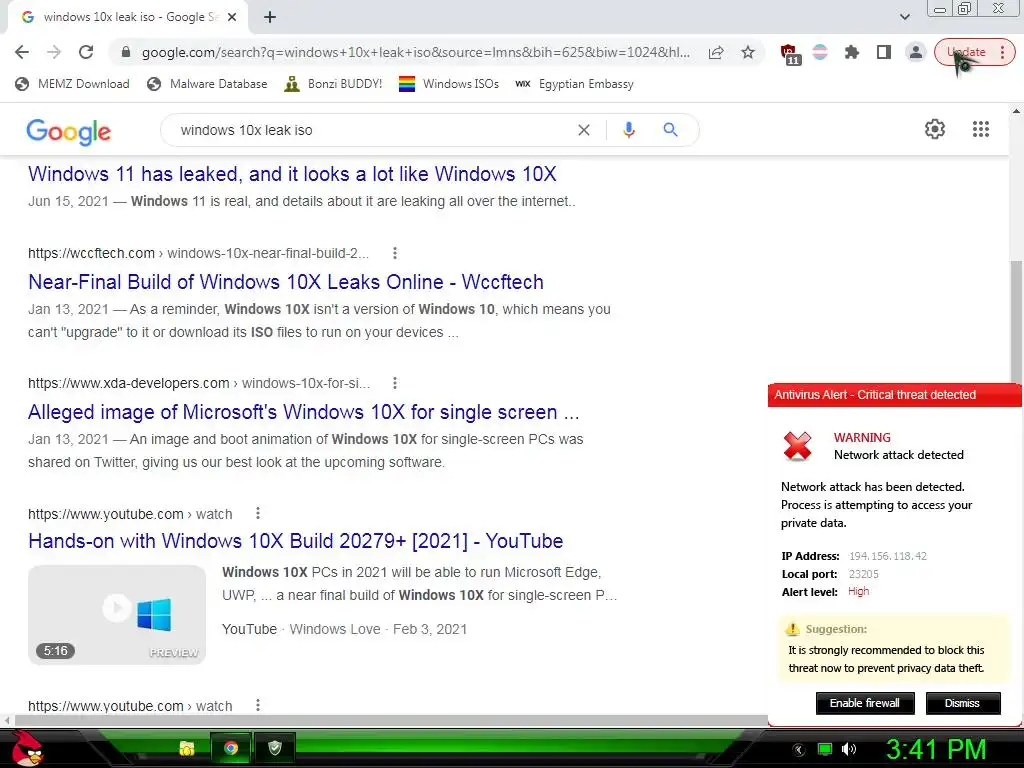The width and height of the screenshot is (1024, 768).
Task: Open Hands-on with Windows 10X Build YouTube link
Action: point(295,541)
